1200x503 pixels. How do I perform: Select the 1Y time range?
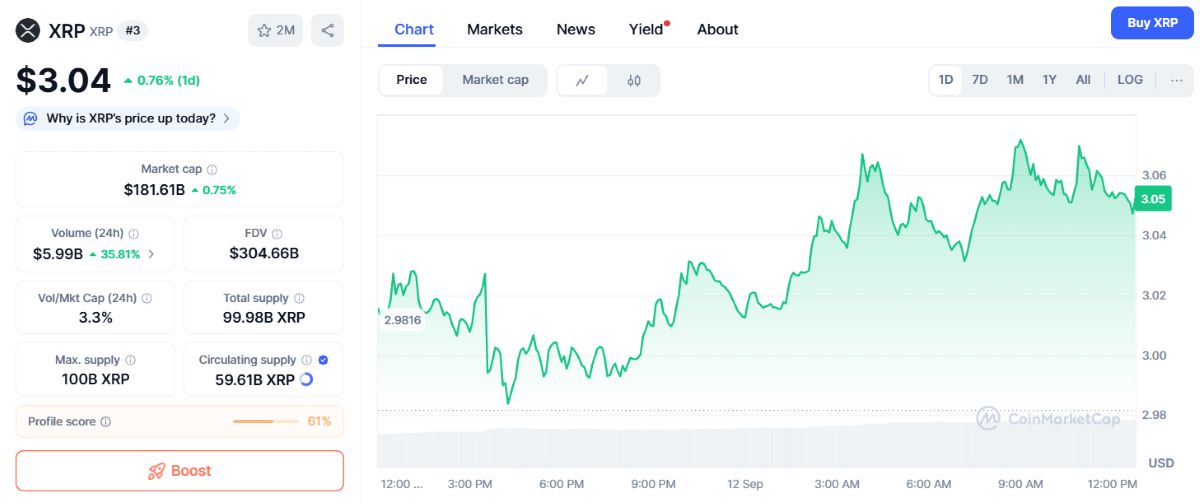(1049, 80)
